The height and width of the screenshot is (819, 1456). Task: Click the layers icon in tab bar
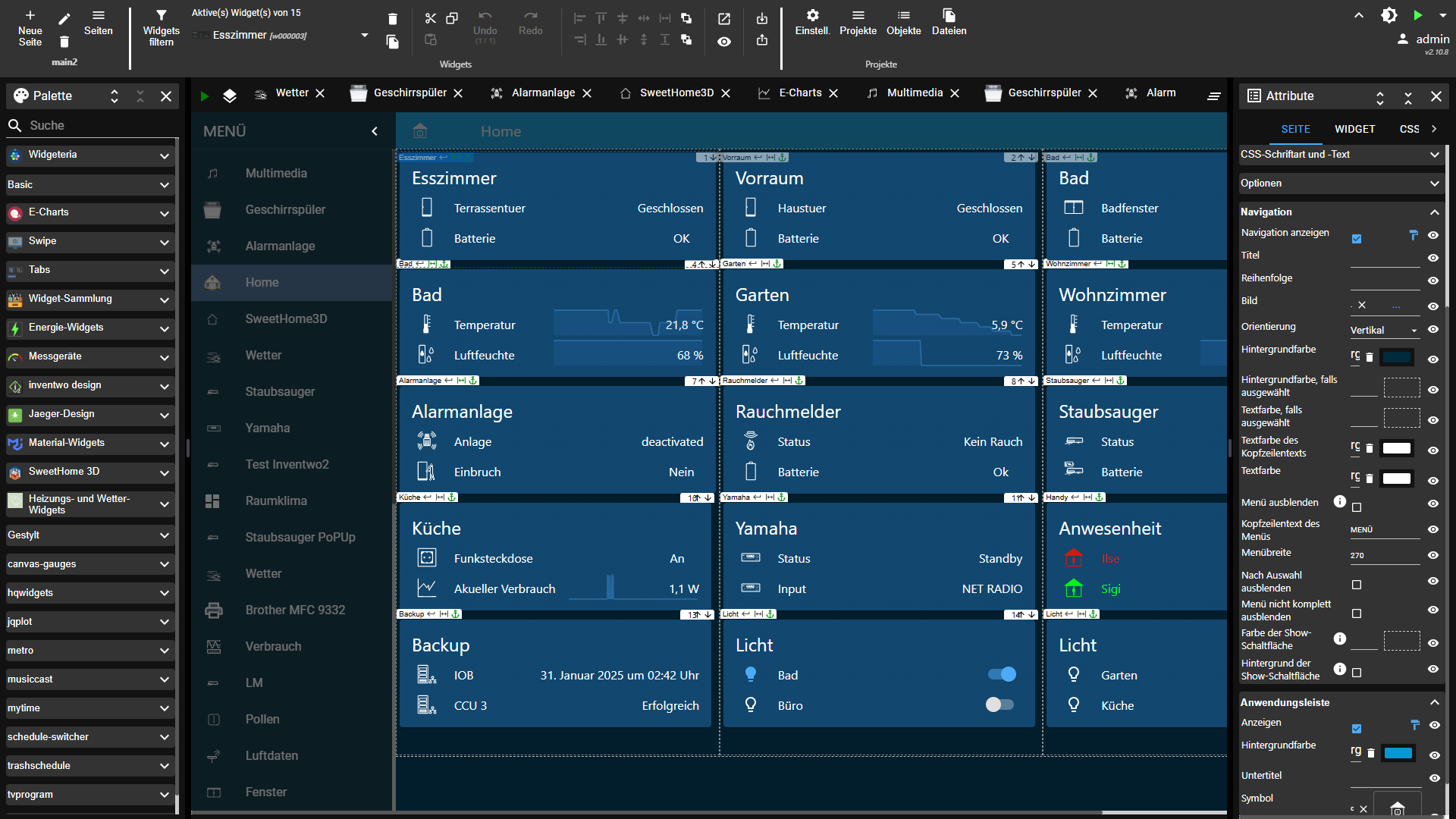[230, 96]
